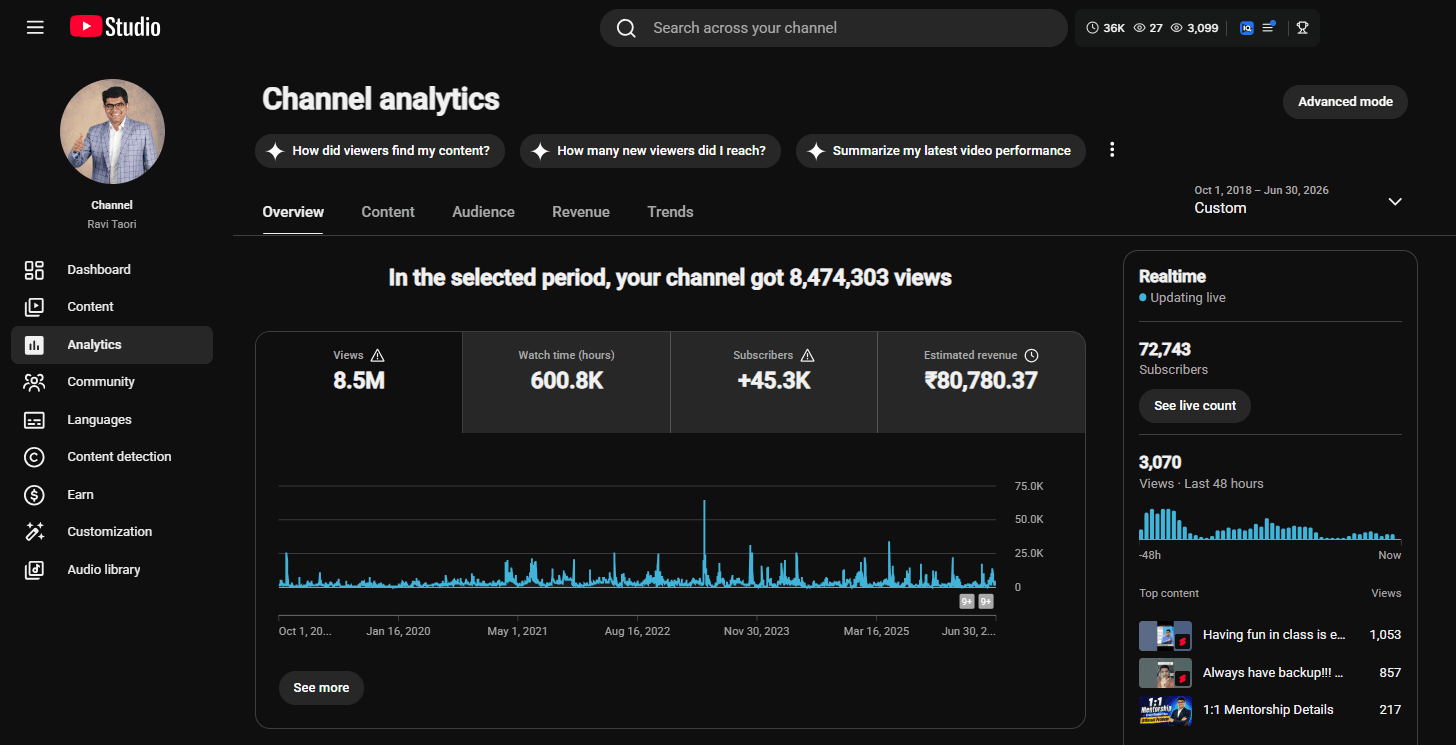This screenshot has width=1456, height=745.
Task: Click the YouTube Studio logo
Action: 115,27
